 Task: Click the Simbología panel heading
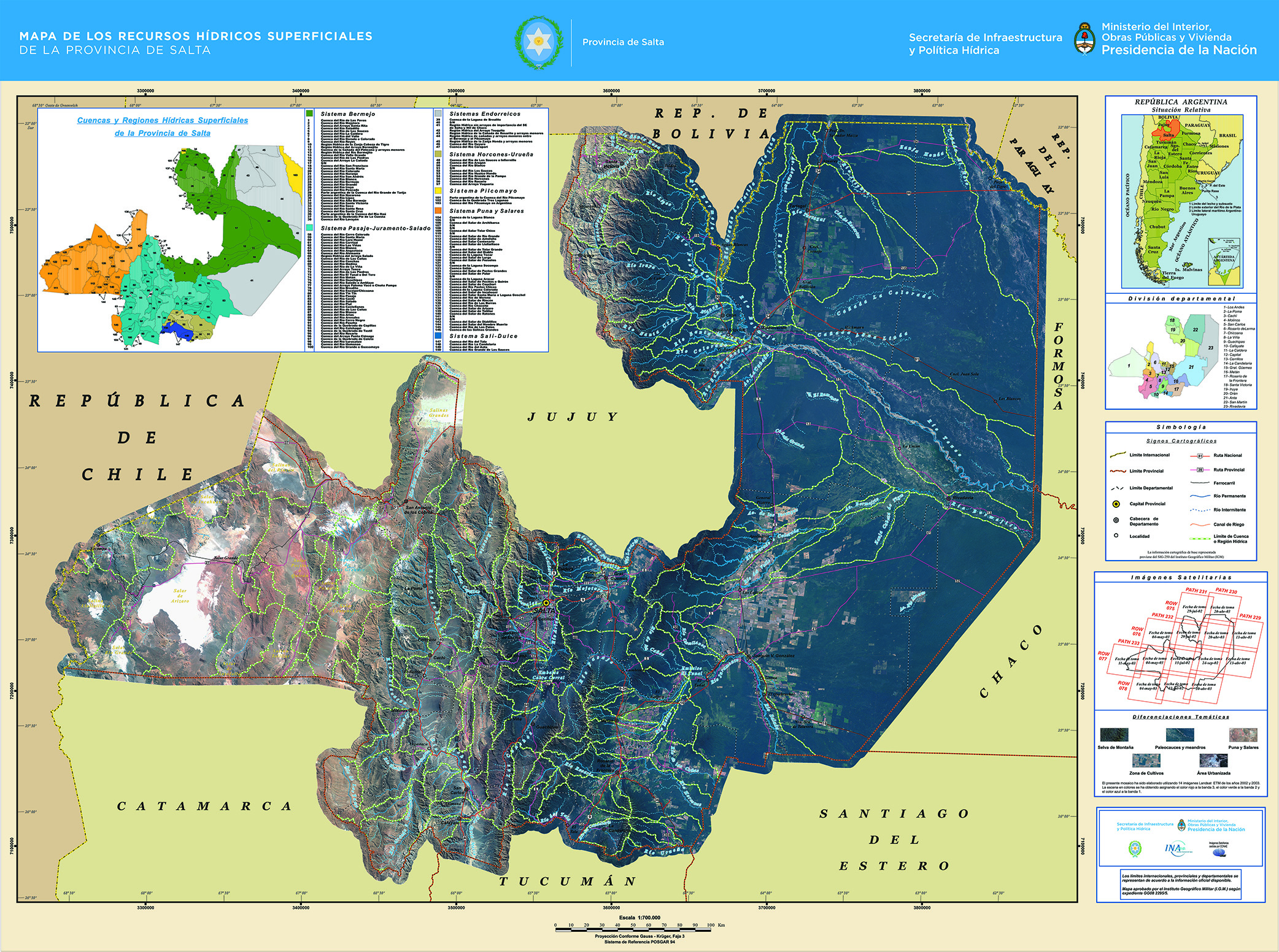tap(1181, 427)
